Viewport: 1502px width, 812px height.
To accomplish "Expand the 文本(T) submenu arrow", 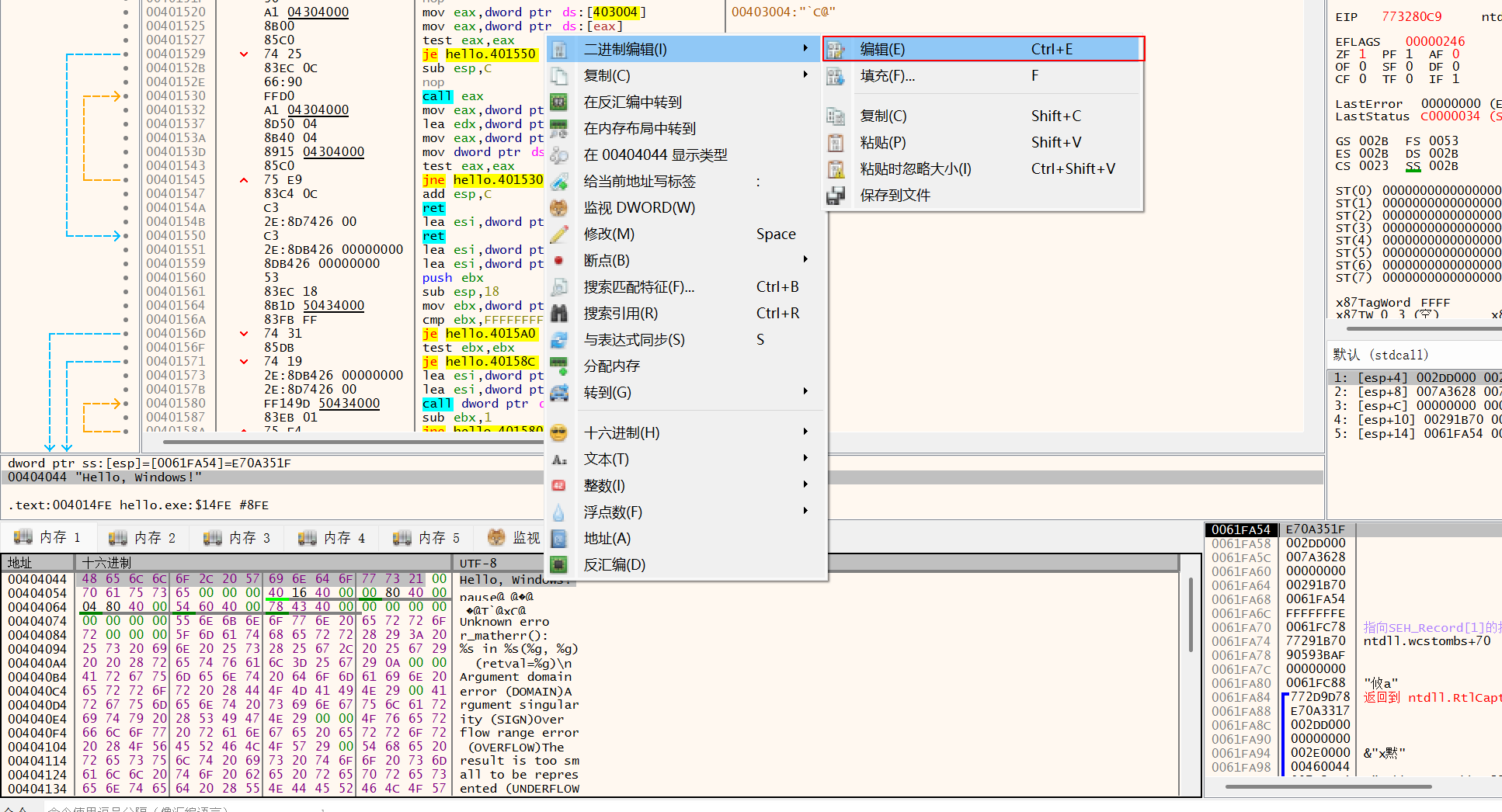I will tap(805, 458).
